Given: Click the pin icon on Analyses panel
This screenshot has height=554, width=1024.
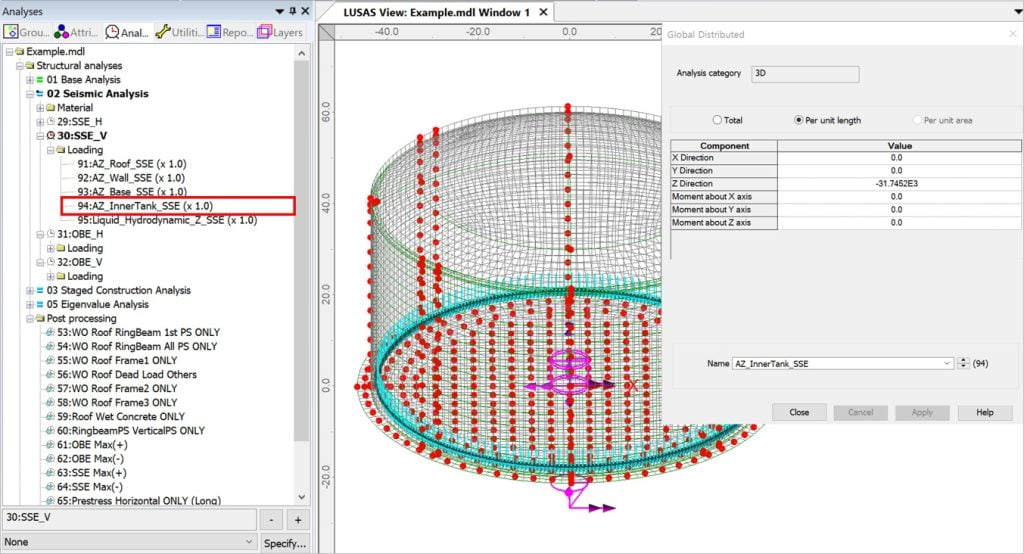Looking at the screenshot, I should click(291, 12).
